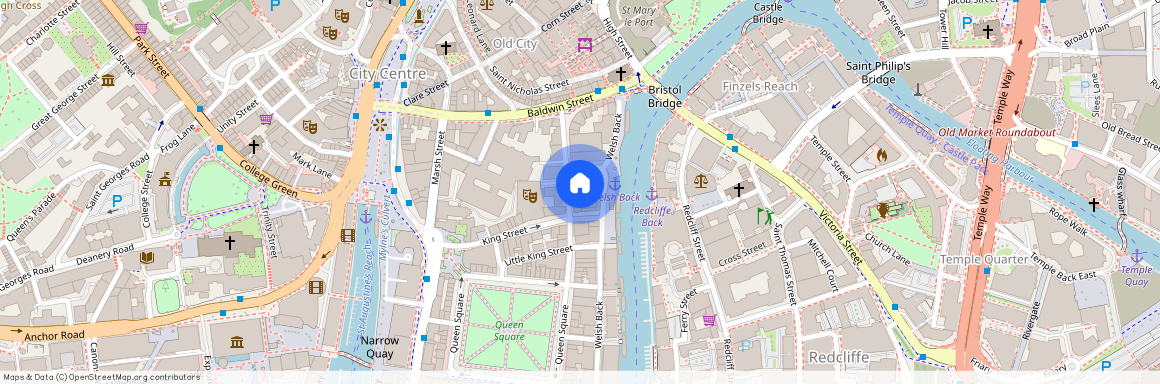Click the church cross icon beside Bristol Bridge
1160x384 pixels.
pyautogui.click(x=621, y=74)
